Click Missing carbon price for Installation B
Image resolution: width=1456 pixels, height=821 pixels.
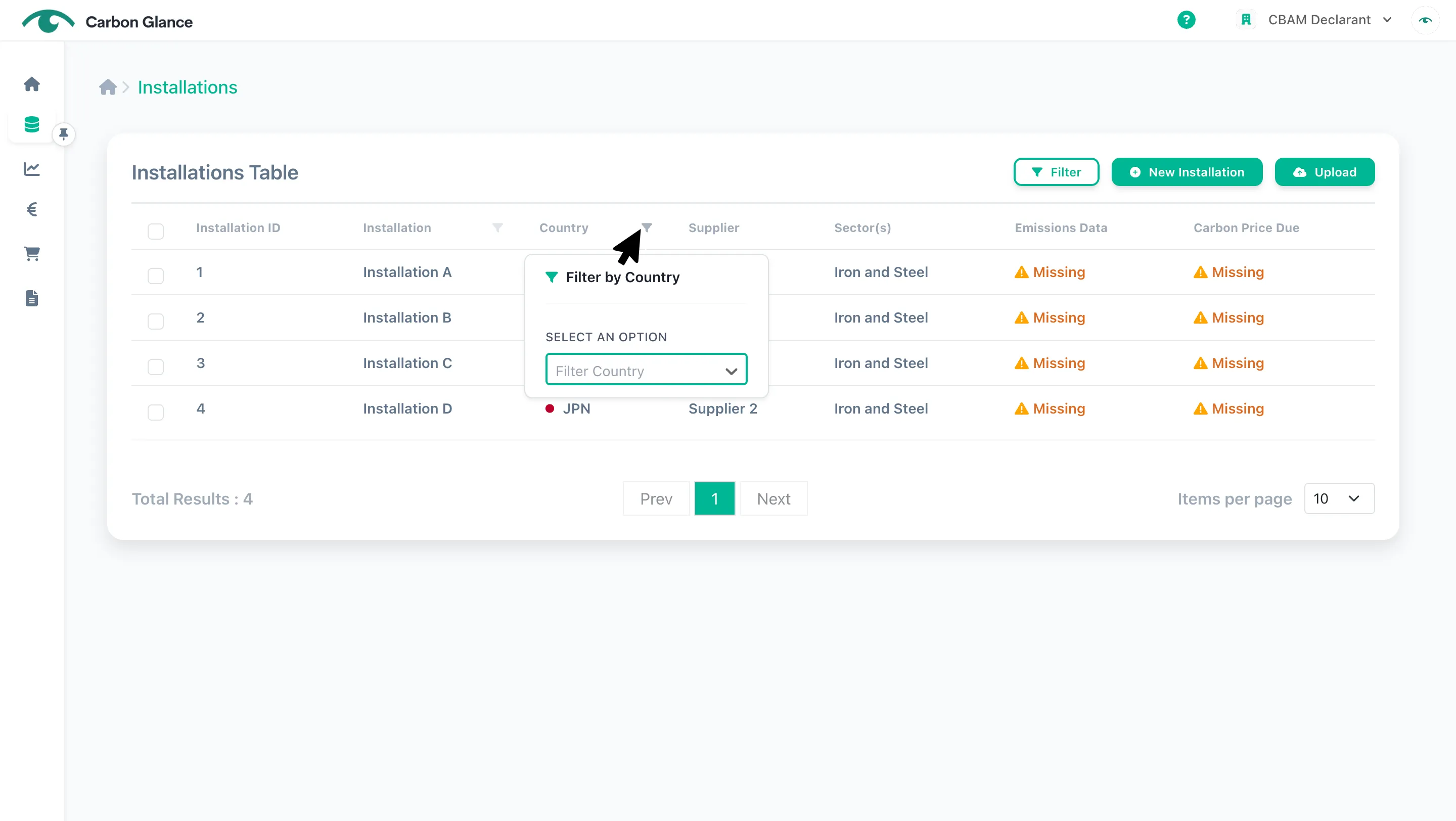[x=1228, y=317]
